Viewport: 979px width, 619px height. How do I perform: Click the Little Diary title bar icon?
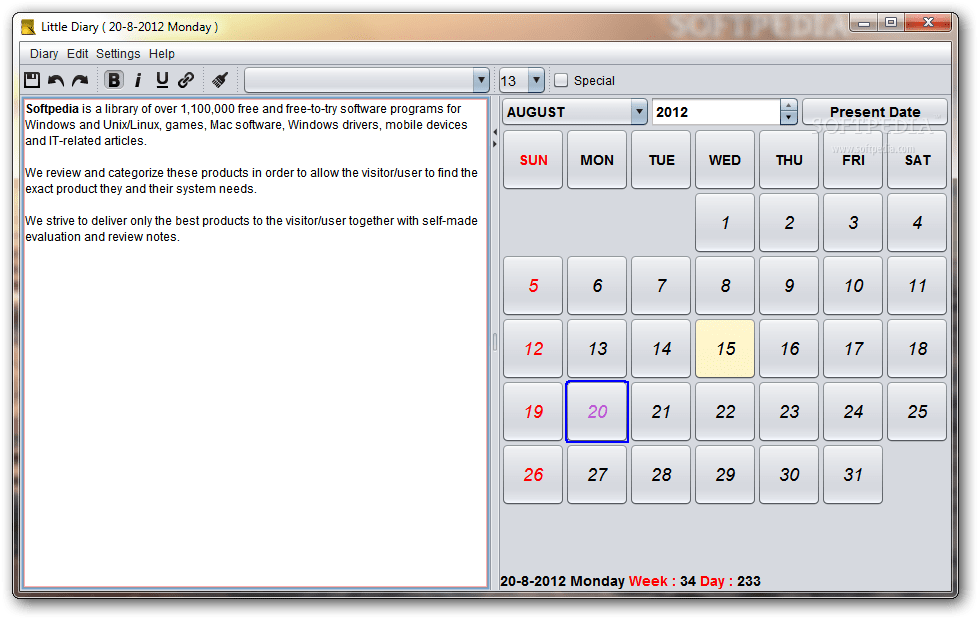pos(28,27)
